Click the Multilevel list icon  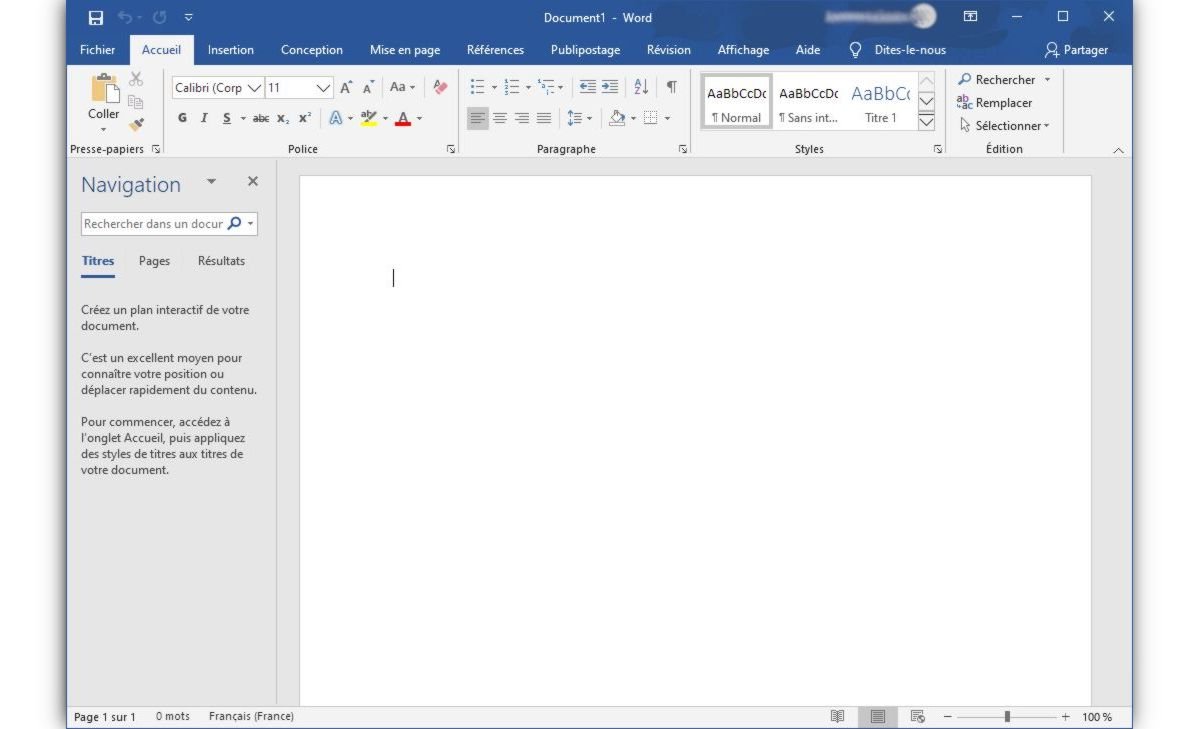tap(546, 87)
